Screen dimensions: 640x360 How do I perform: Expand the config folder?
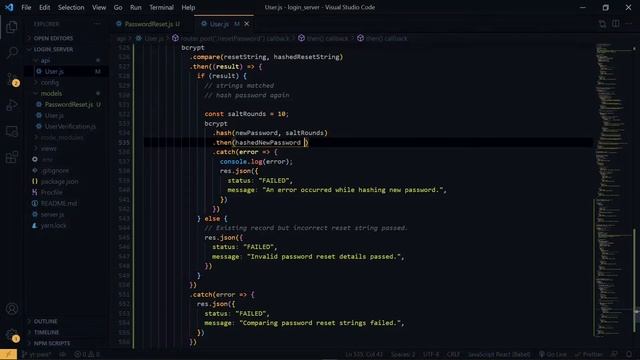(49, 82)
